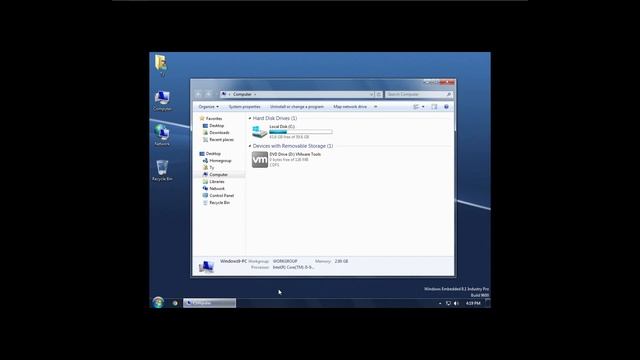The width and height of the screenshot is (640, 360).
Task: Open the Help question mark icon
Action: 446,107
